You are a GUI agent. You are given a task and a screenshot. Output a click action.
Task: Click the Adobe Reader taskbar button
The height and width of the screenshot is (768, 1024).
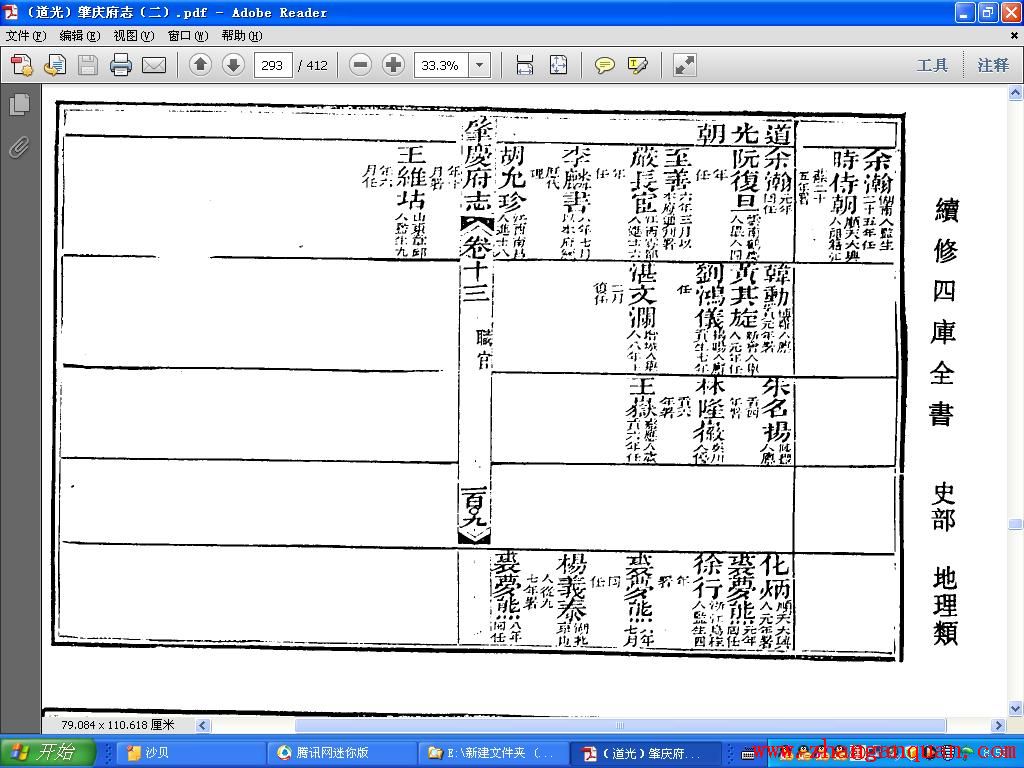645,753
